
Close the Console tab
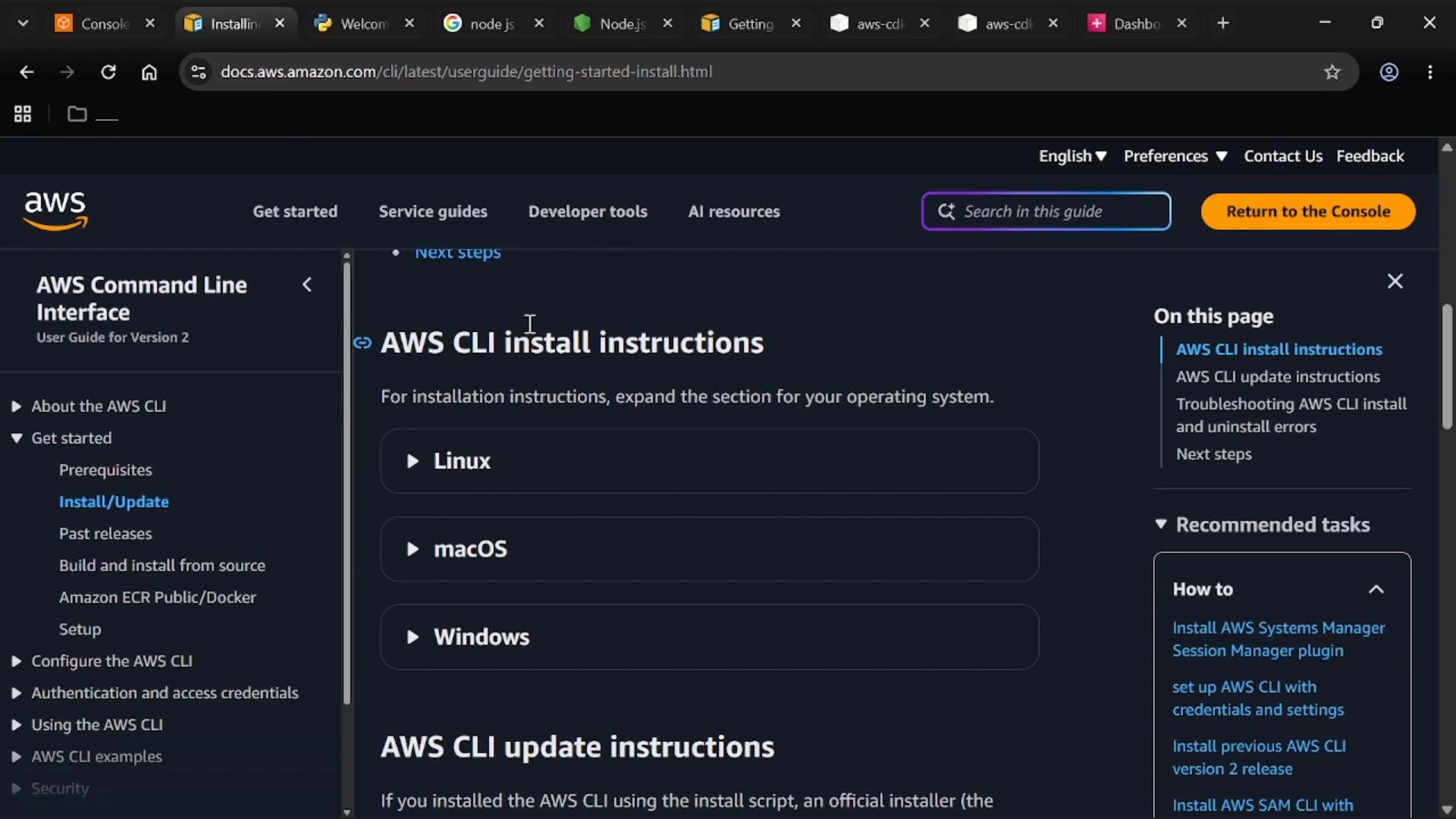150,24
